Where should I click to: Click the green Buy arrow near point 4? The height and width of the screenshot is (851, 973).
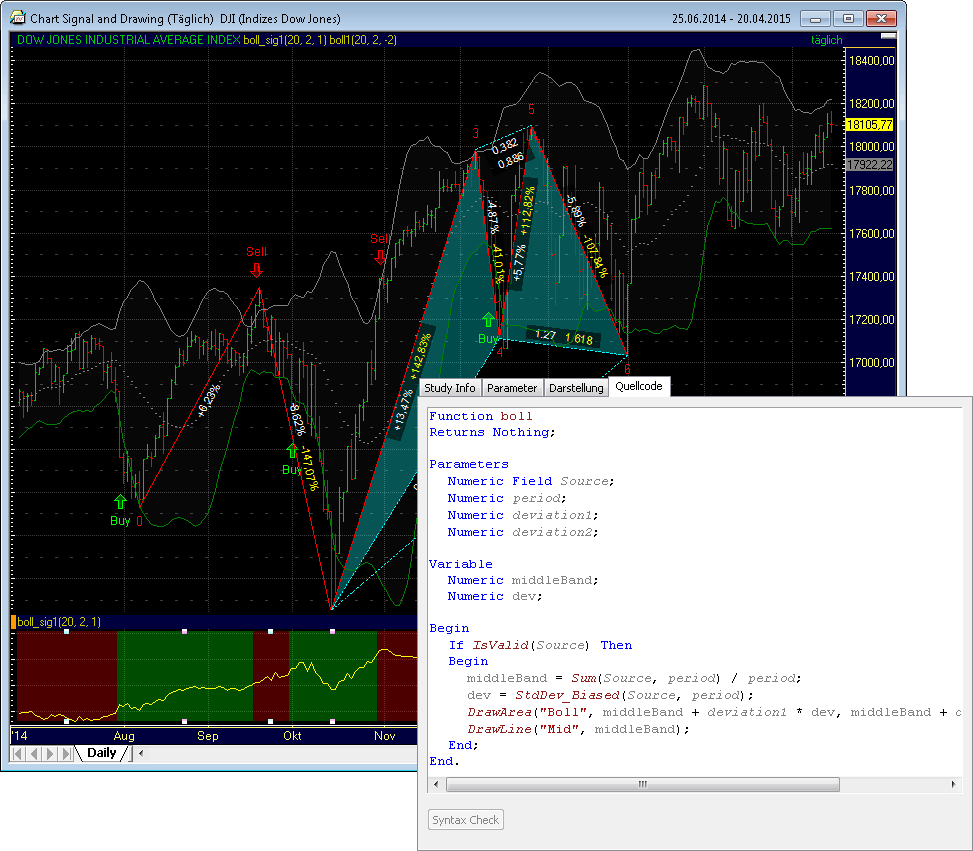[x=488, y=320]
